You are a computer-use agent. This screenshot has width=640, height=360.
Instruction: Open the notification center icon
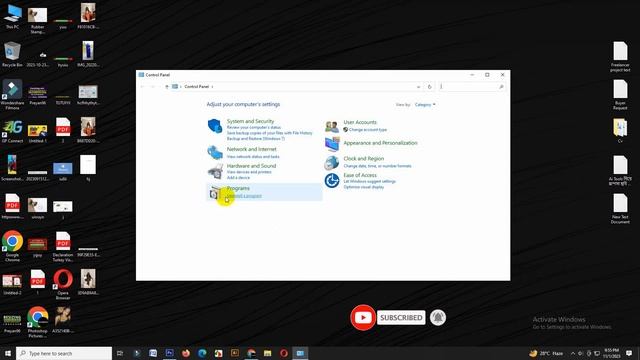click(629, 353)
